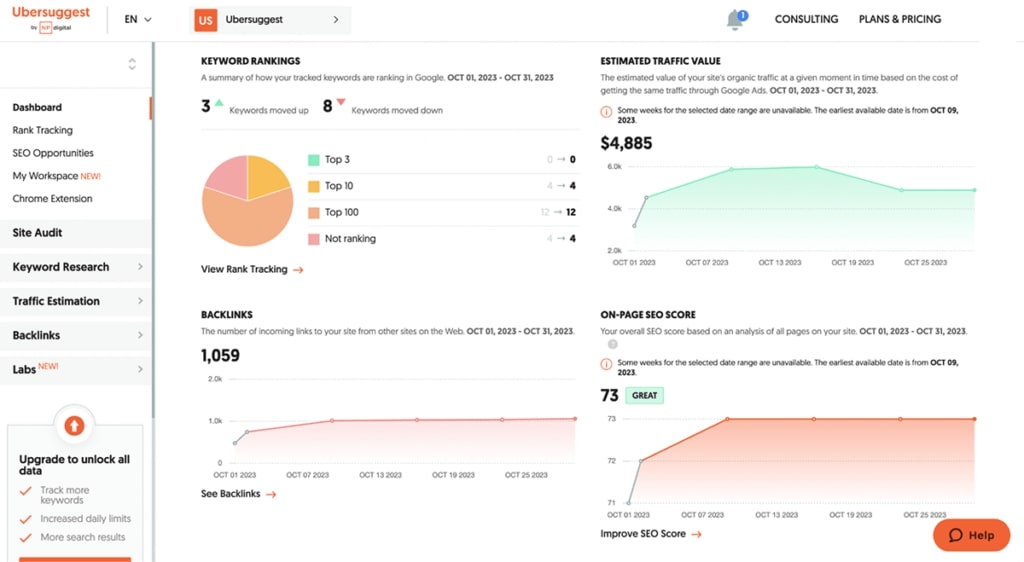Click the chat bubble icon in Help button

point(955,535)
